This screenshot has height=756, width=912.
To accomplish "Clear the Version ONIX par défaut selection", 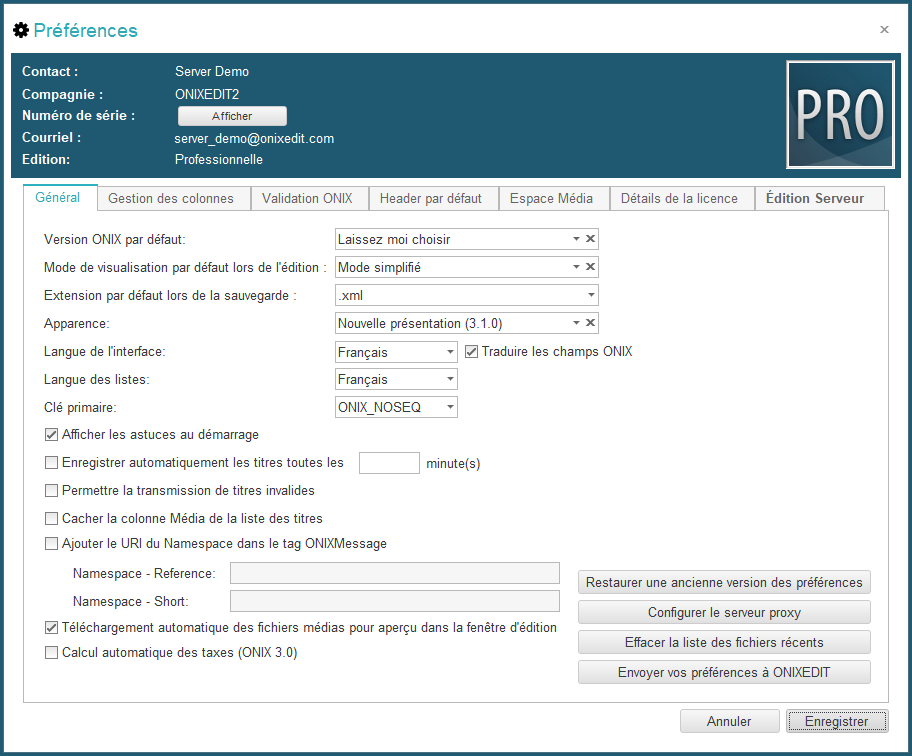I will (x=590, y=239).
